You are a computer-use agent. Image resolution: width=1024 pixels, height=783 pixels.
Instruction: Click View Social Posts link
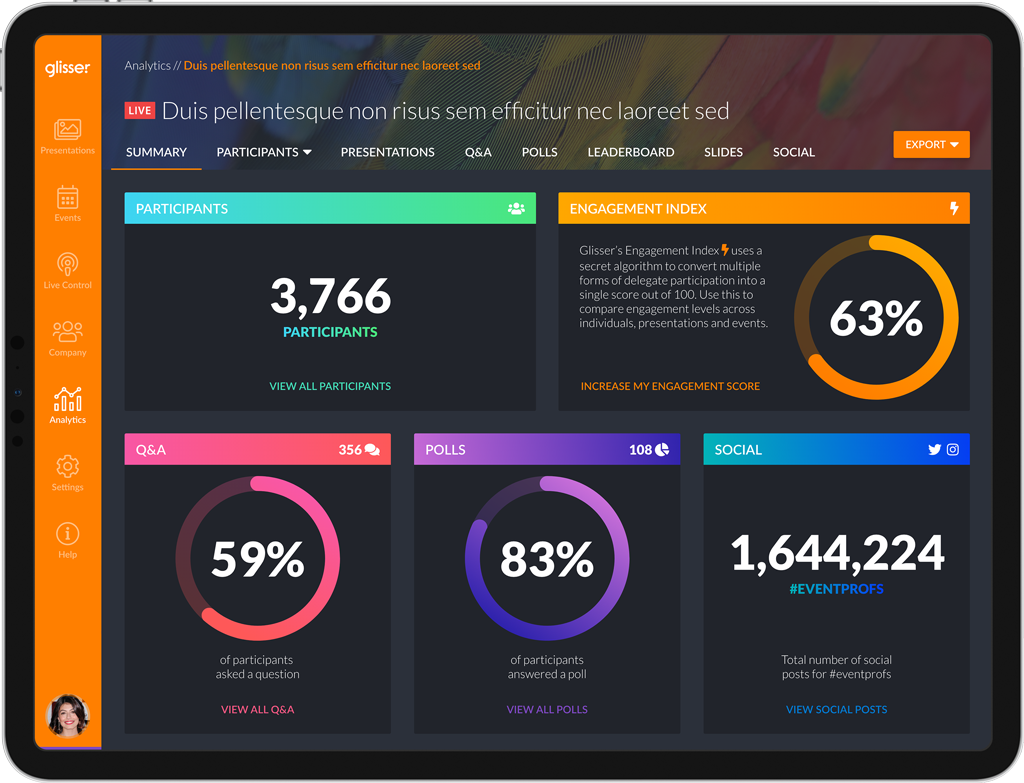(x=836, y=709)
